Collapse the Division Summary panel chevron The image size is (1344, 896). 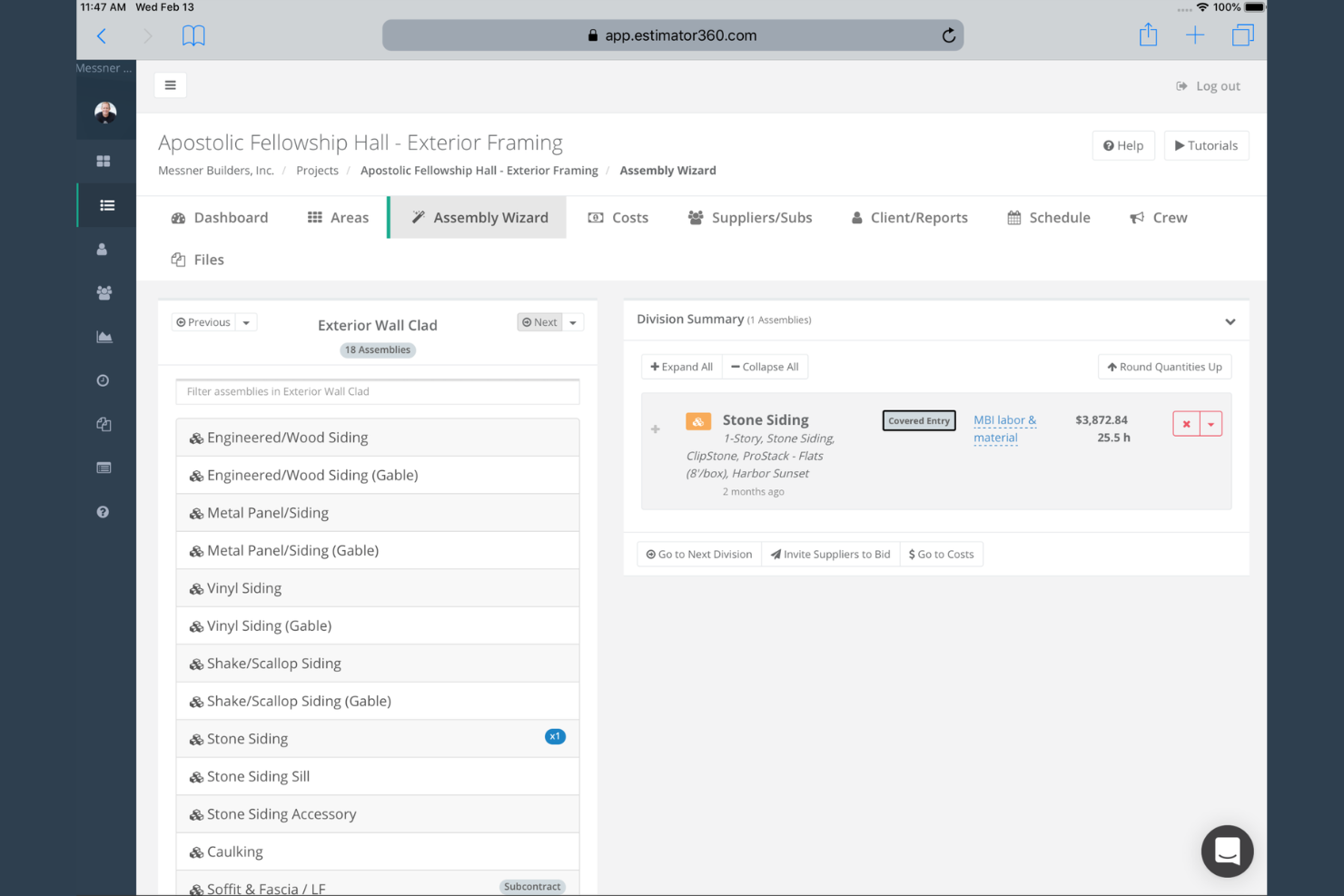(x=1230, y=320)
